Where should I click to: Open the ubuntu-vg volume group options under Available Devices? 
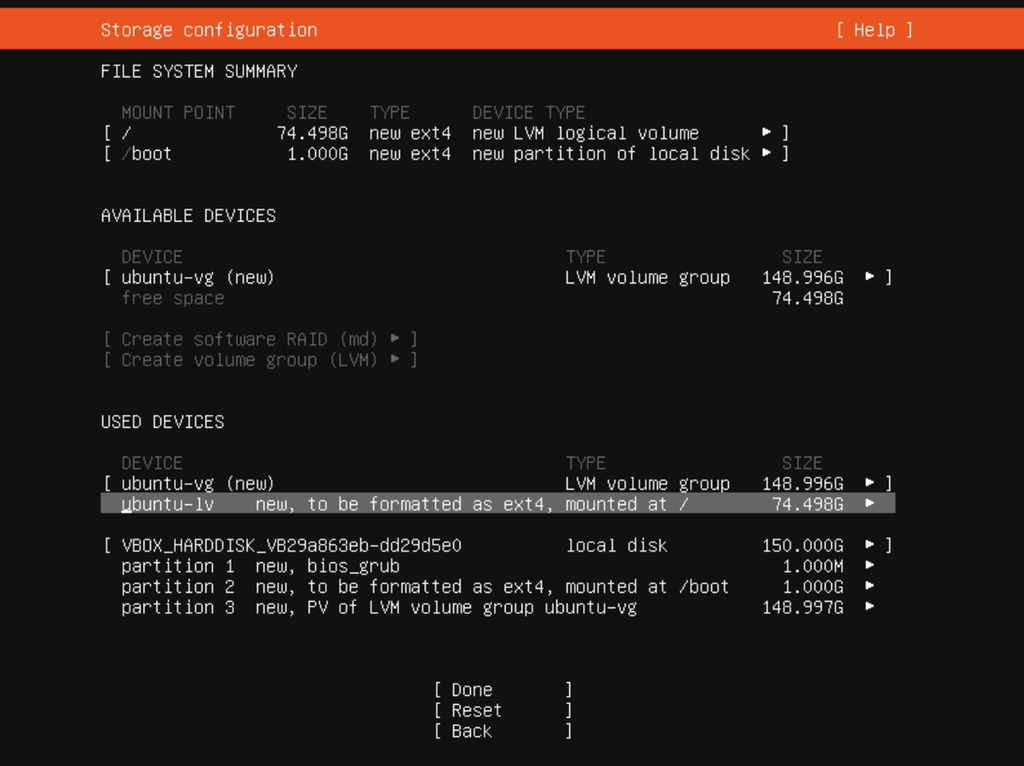click(x=872, y=277)
